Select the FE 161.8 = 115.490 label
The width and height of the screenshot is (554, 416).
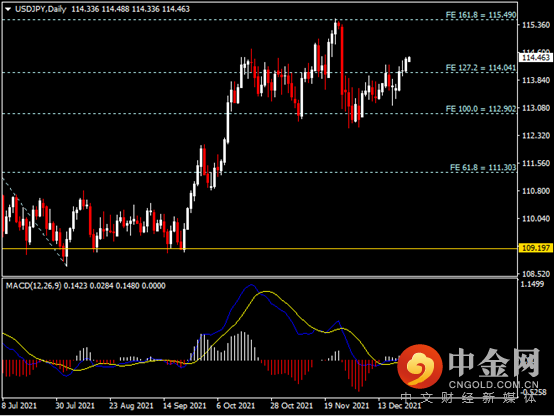click(481, 15)
